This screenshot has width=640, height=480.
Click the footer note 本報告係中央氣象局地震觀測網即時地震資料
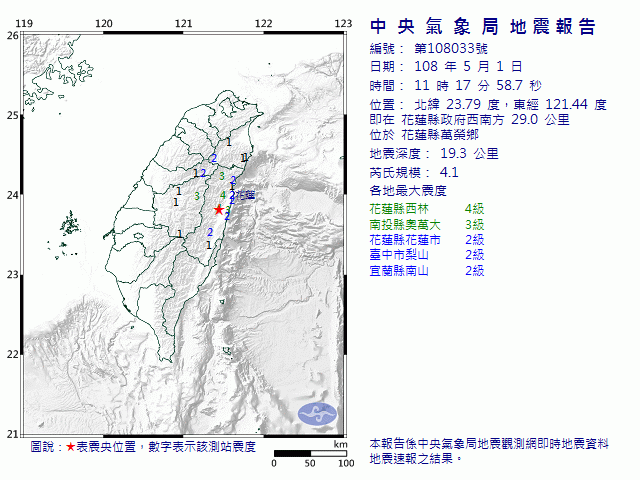pyautogui.click(x=489, y=444)
